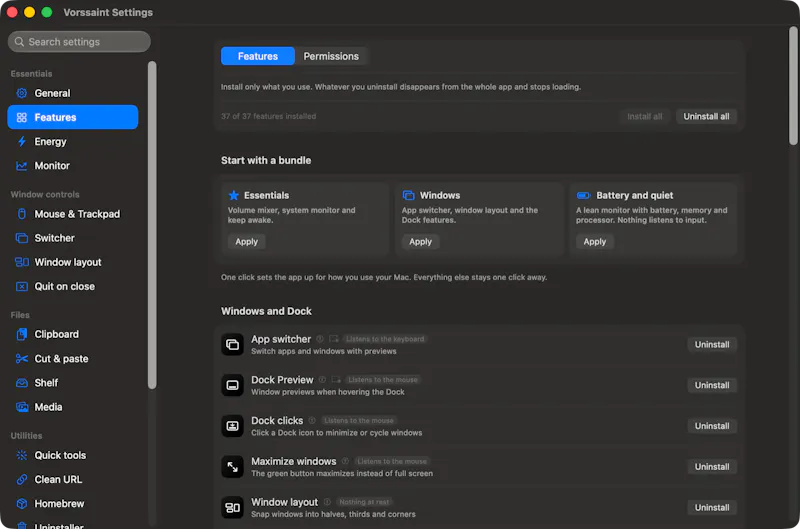Show info for Dock Preview feature
The width and height of the screenshot is (800, 529).
tap(322, 380)
